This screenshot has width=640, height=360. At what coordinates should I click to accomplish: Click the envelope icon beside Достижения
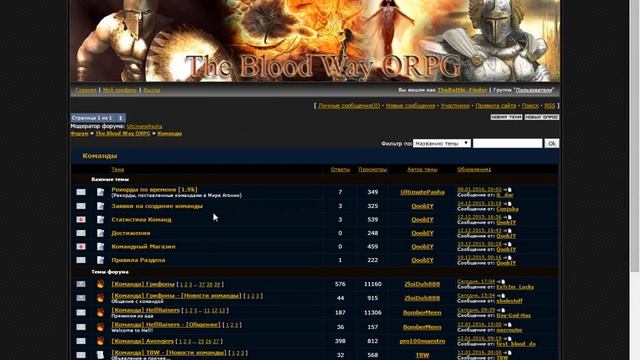point(81,233)
